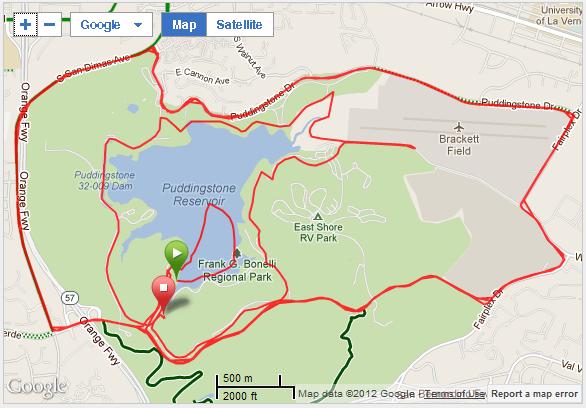Zoom in with the plus button
Image resolution: width=586 pixels, height=408 pixels.
[25, 25]
